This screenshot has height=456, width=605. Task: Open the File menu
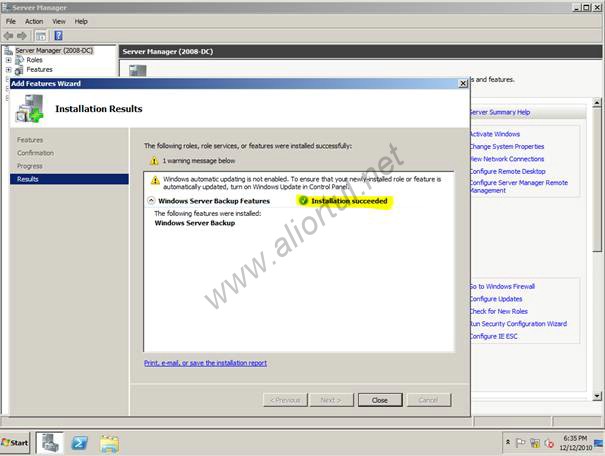click(11, 21)
